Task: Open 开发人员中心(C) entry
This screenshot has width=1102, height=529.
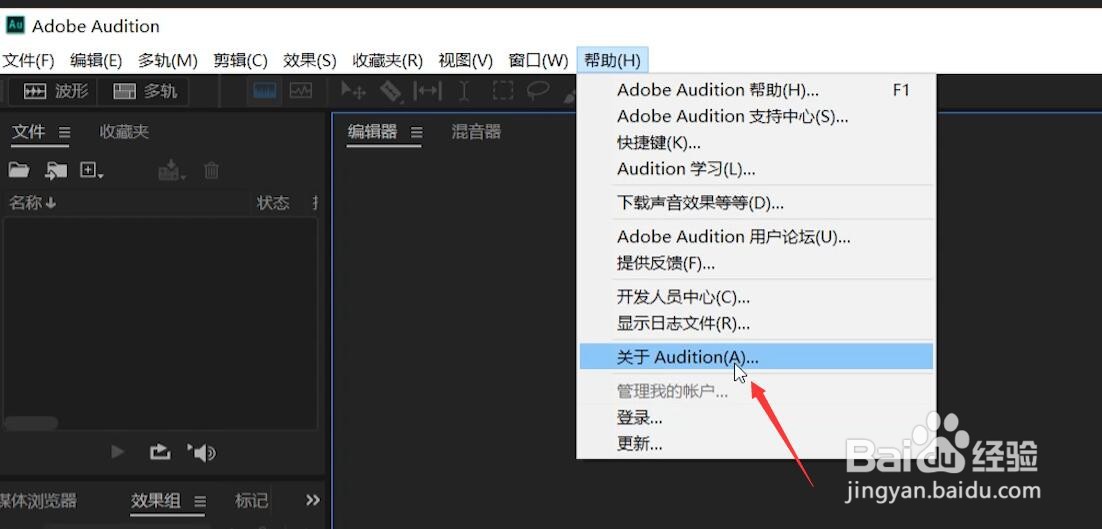Action: click(756, 297)
